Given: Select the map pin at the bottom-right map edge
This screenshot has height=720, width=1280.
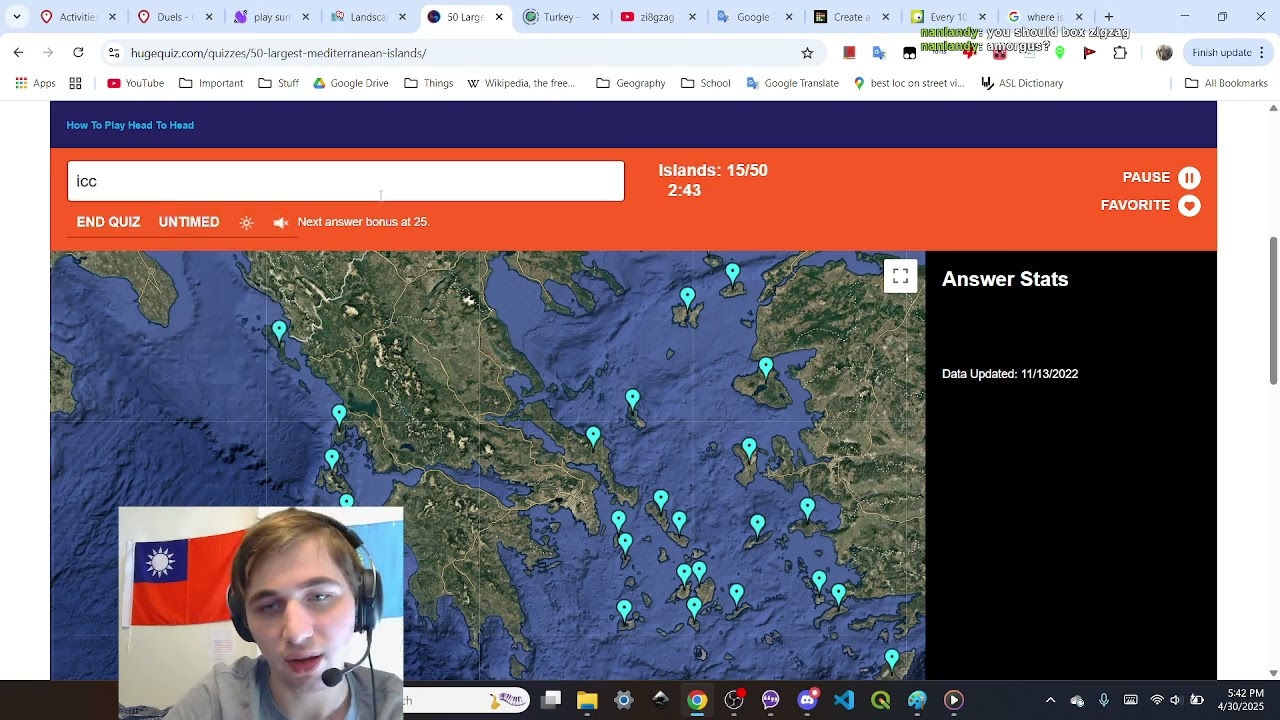Looking at the screenshot, I should (892, 659).
